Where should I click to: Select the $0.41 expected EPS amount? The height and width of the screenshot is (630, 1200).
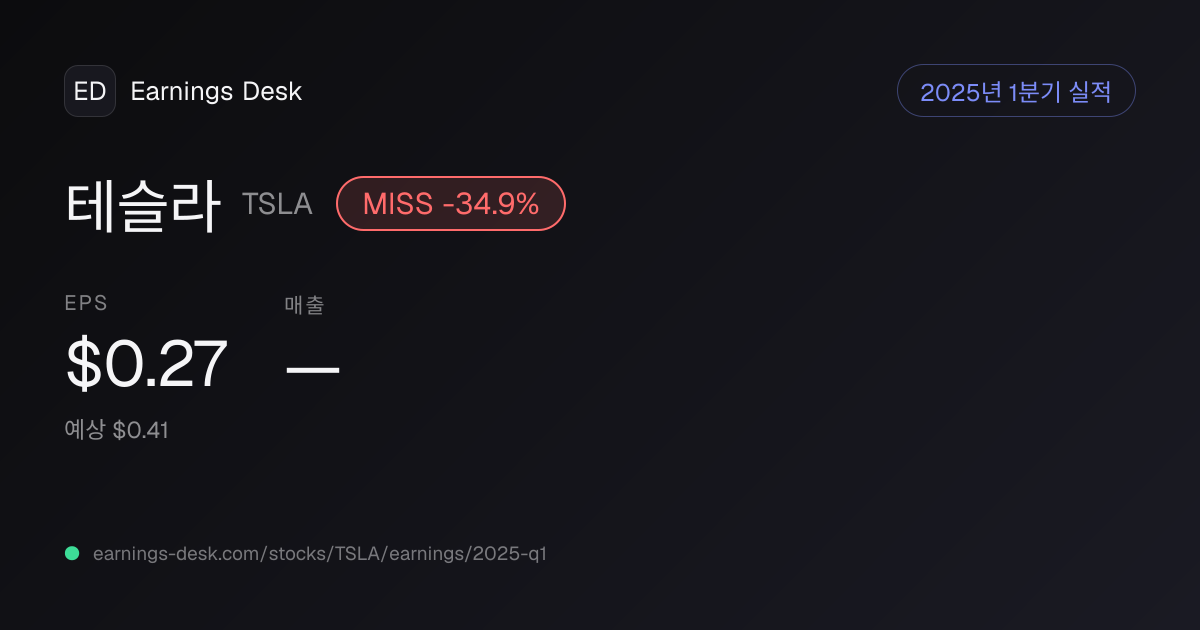(140, 430)
